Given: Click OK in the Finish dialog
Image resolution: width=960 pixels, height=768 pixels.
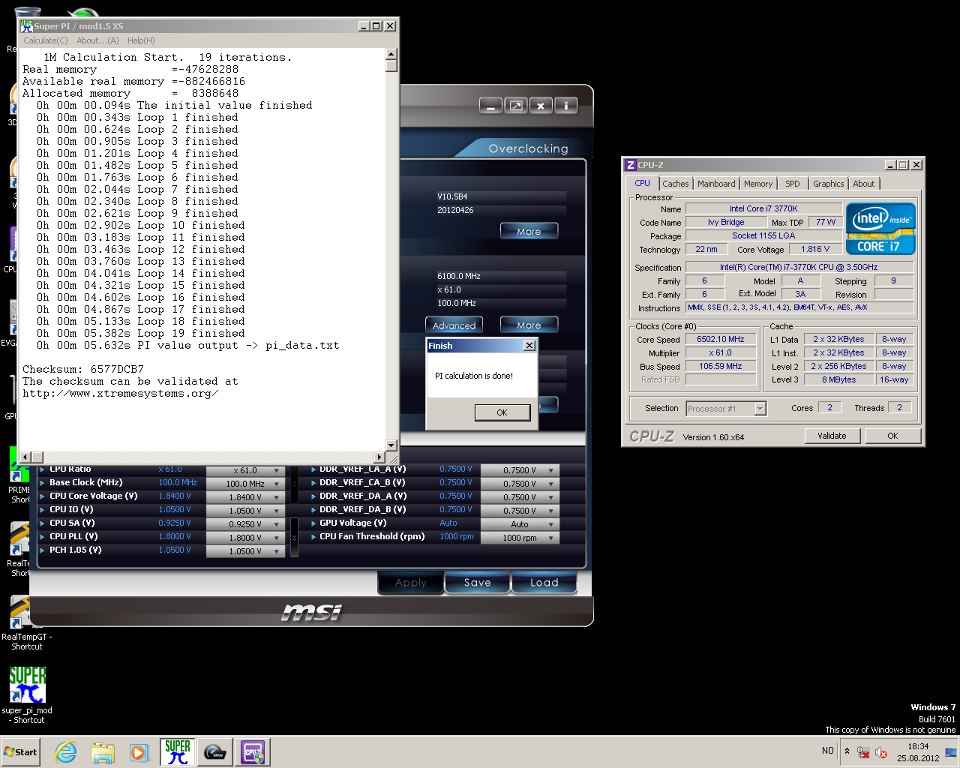Looking at the screenshot, I should click(x=502, y=413).
